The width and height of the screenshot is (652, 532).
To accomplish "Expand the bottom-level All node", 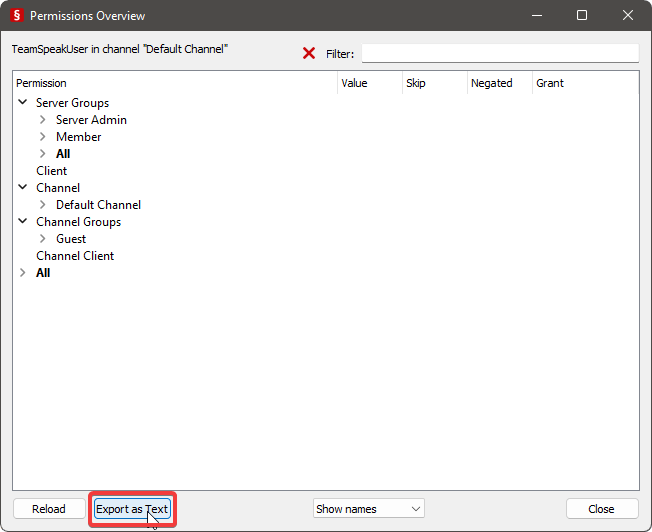I will 23,273.
